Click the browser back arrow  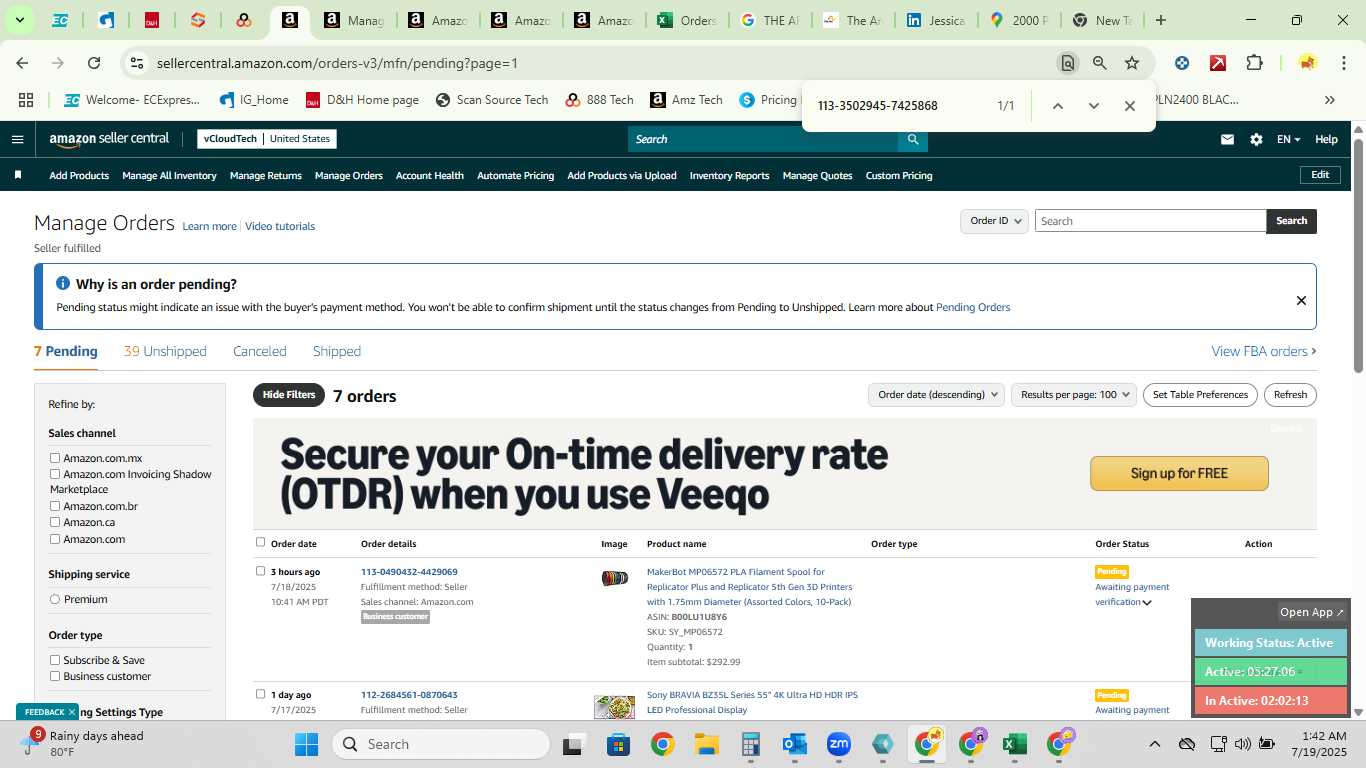(x=22, y=63)
